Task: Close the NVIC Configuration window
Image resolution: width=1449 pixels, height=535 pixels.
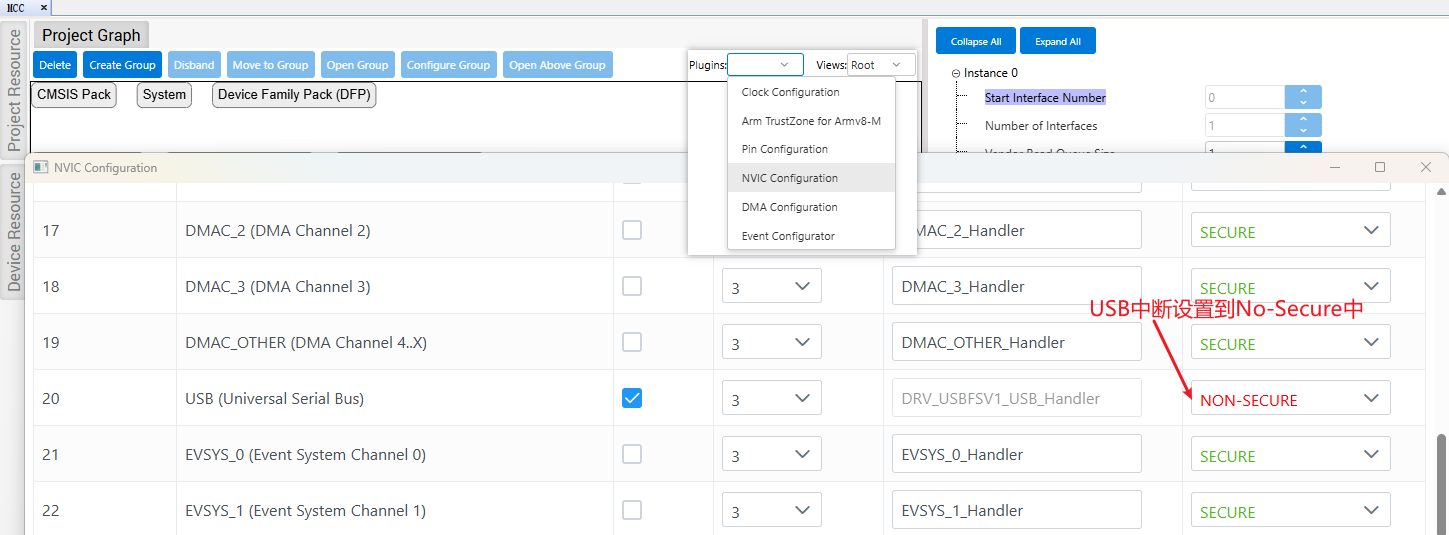Action: tap(1426, 167)
